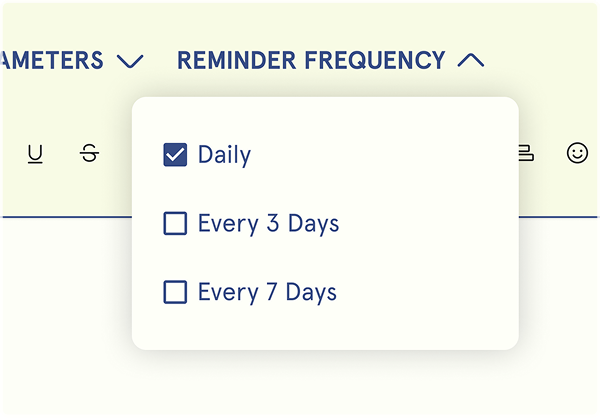
Task: Click the Reminder Frequency heading text
Action: (311, 61)
